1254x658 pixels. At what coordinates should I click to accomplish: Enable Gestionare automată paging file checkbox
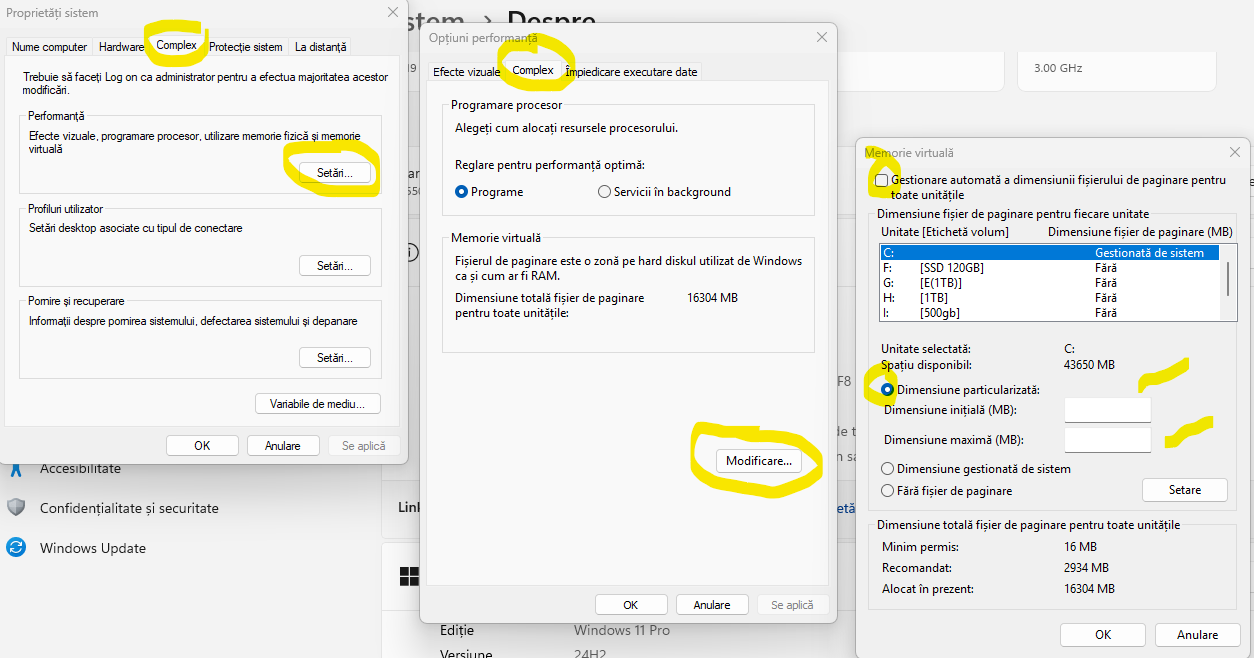(x=881, y=181)
